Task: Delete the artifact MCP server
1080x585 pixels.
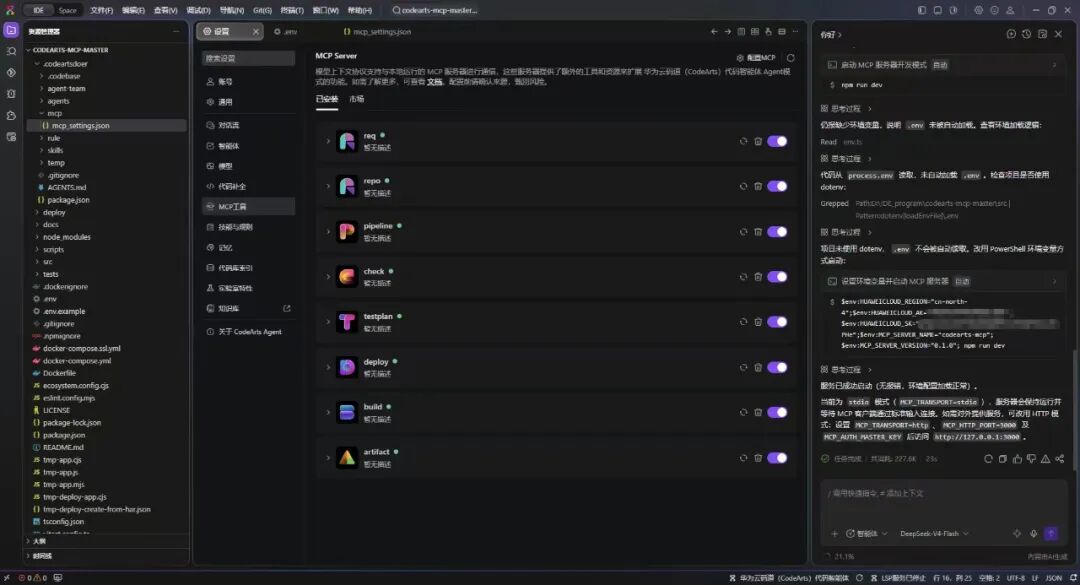Action: pyautogui.click(x=758, y=458)
